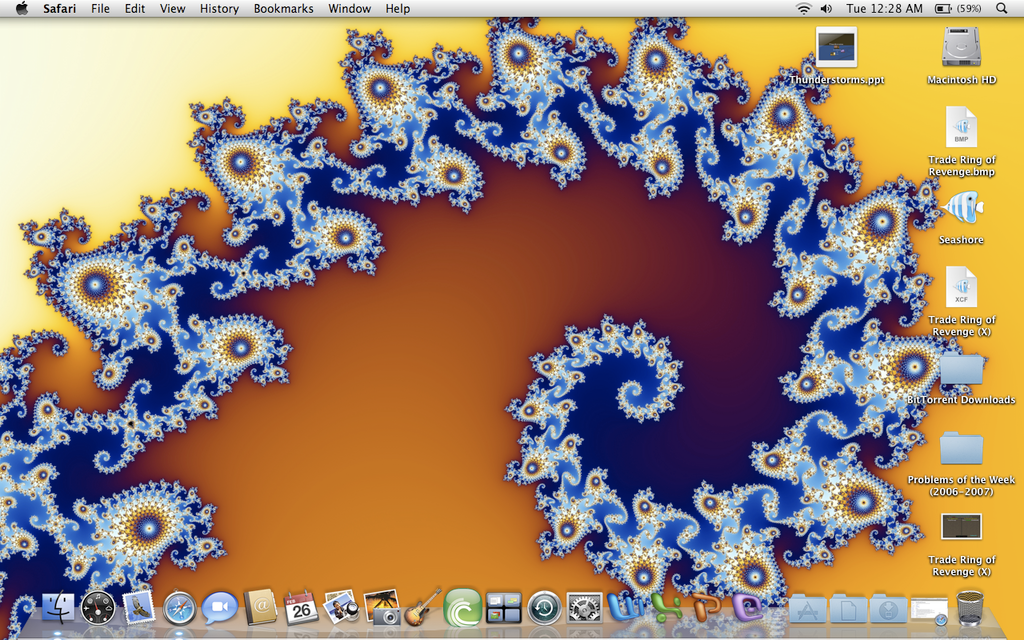Open Finder from the dock

coord(57,607)
